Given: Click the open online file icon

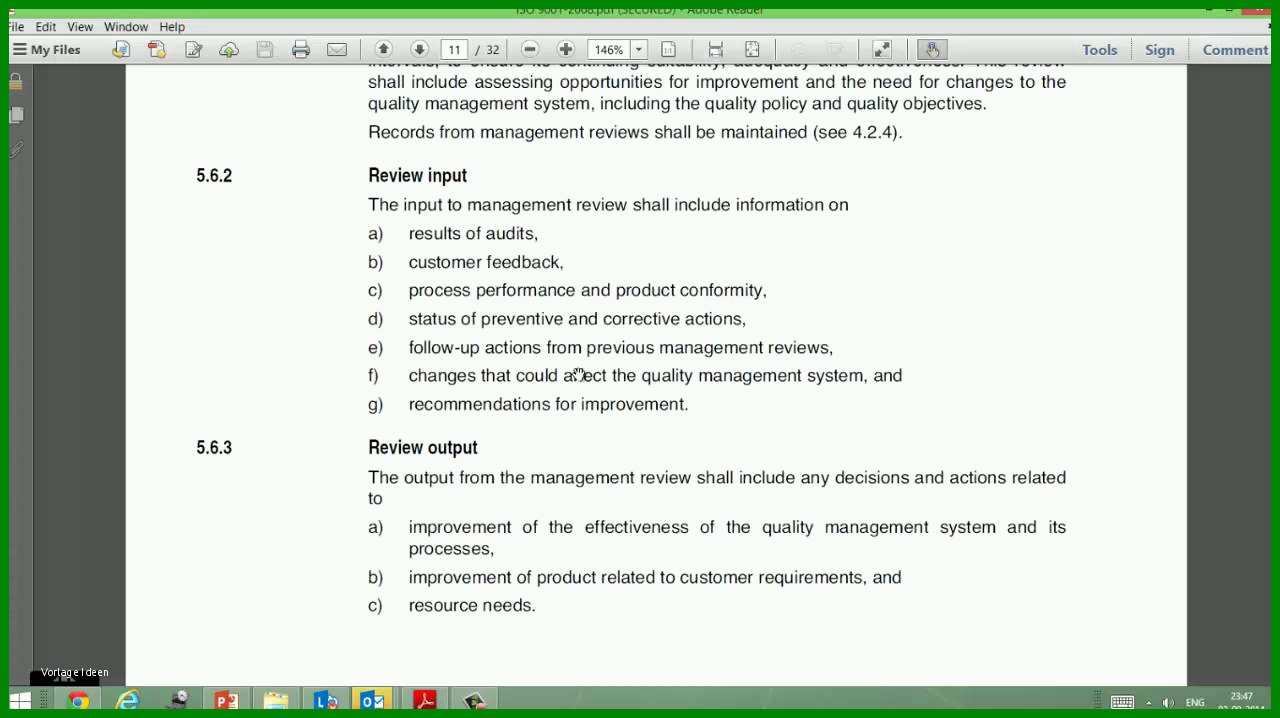Looking at the screenshot, I should pyautogui.click(x=121, y=49).
